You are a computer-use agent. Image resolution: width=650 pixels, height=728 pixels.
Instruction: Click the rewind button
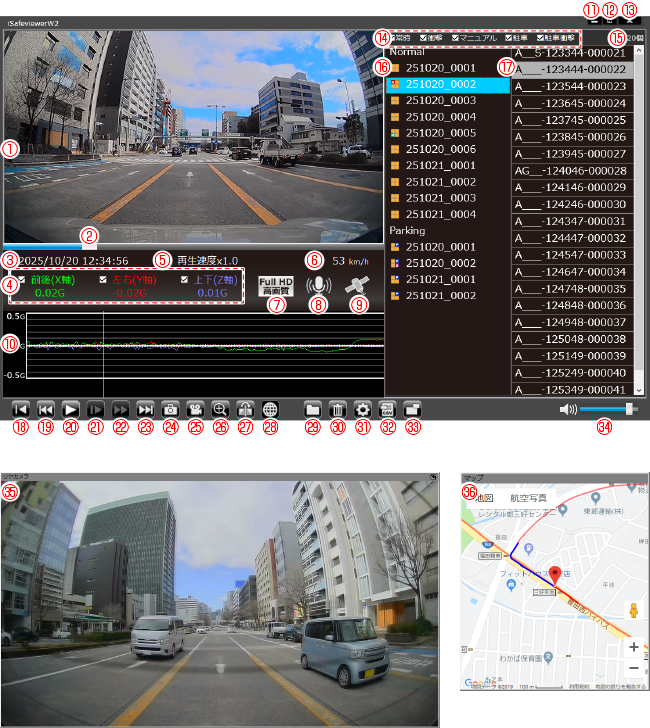click(46, 410)
